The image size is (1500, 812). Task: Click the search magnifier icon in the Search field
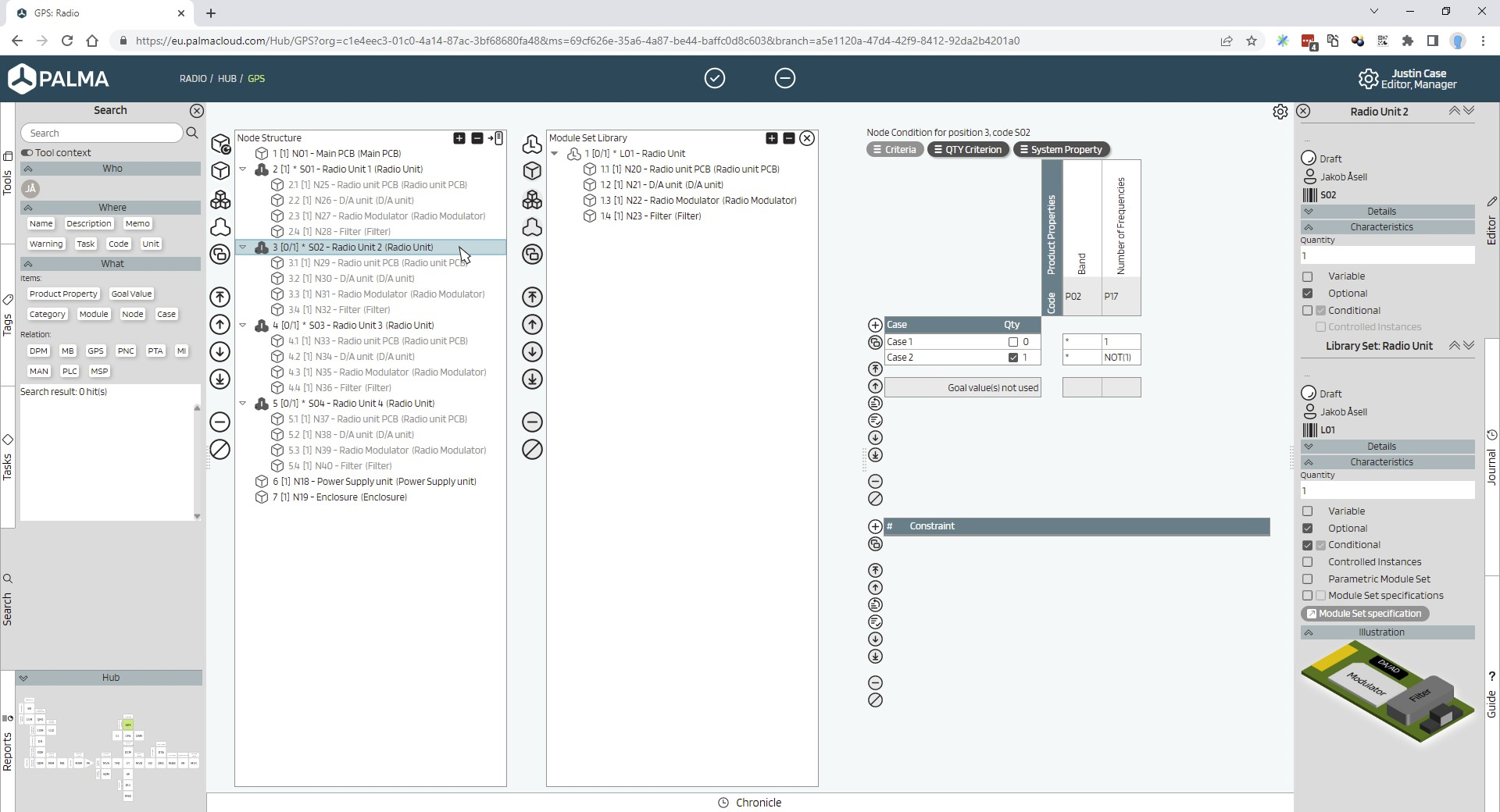tap(192, 133)
